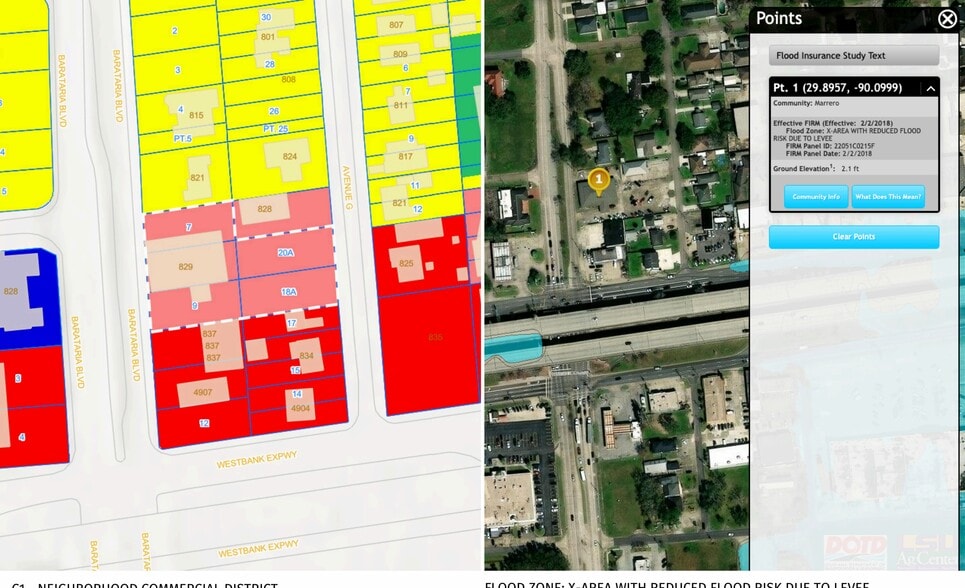
Task: Click parcel 20A in the pink zone
Action: click(286, 252)
